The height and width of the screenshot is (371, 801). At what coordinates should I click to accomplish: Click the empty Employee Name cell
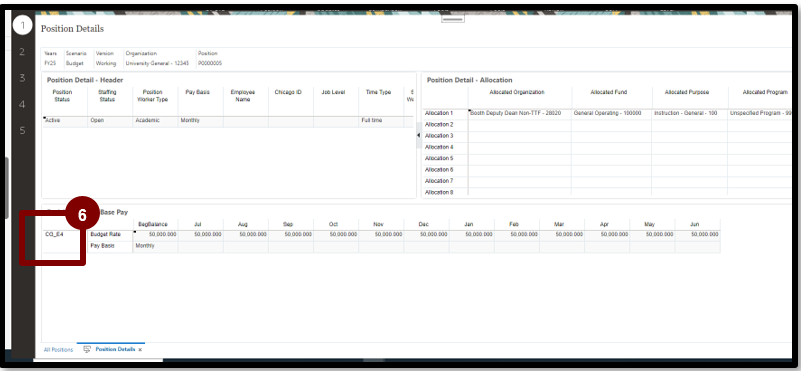point(246,121)
